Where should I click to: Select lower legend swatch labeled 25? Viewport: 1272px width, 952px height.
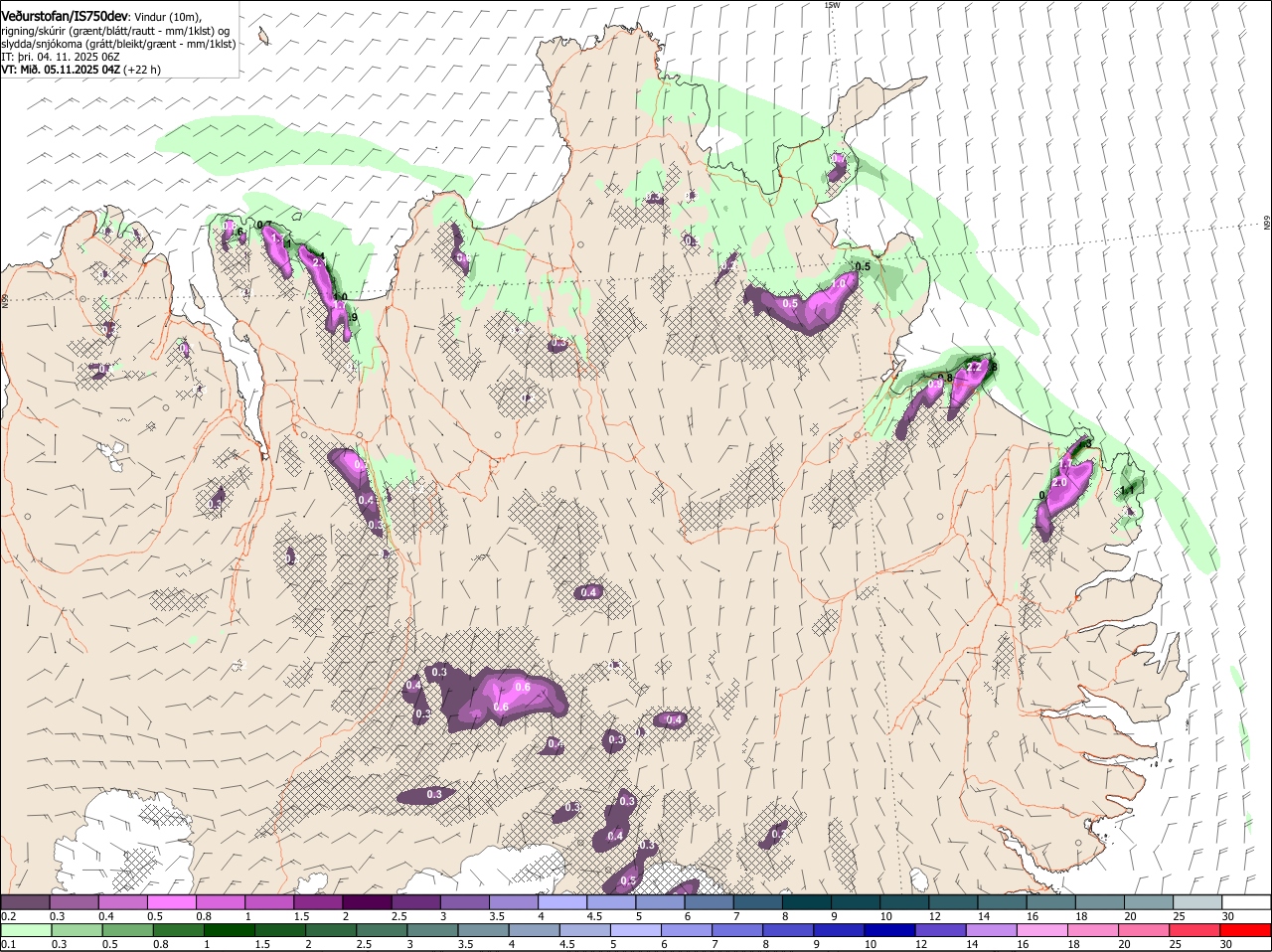(1195, 930)
